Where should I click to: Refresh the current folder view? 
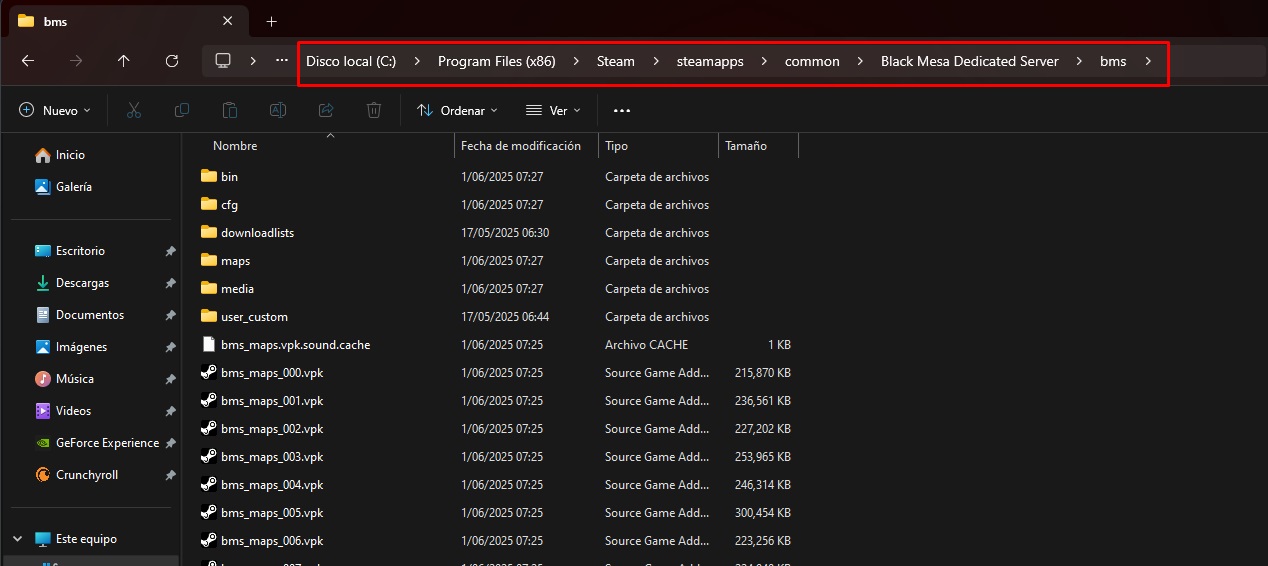(172, 61)
